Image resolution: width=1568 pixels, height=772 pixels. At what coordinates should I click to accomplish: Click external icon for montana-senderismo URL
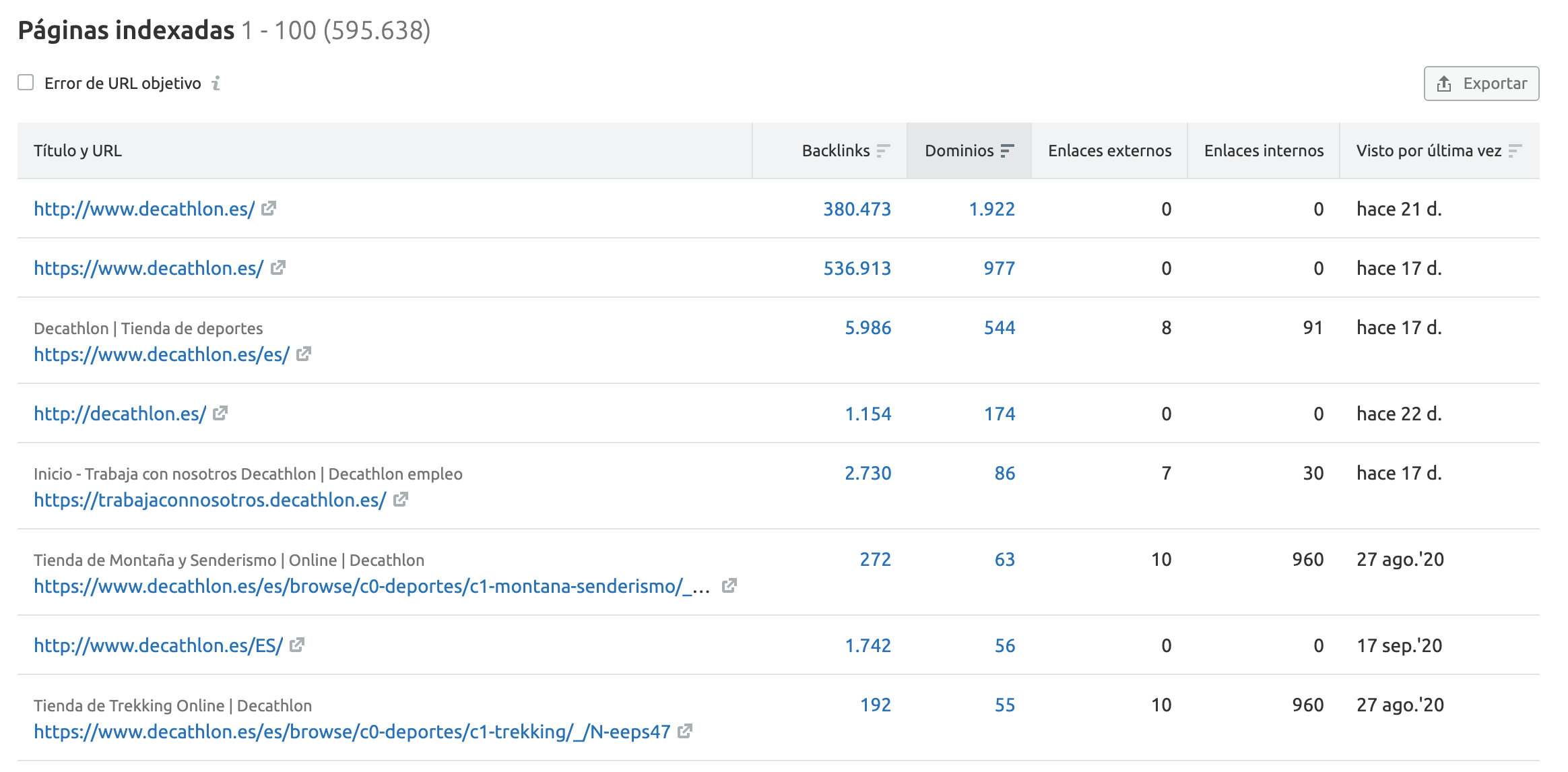(729, 585)
